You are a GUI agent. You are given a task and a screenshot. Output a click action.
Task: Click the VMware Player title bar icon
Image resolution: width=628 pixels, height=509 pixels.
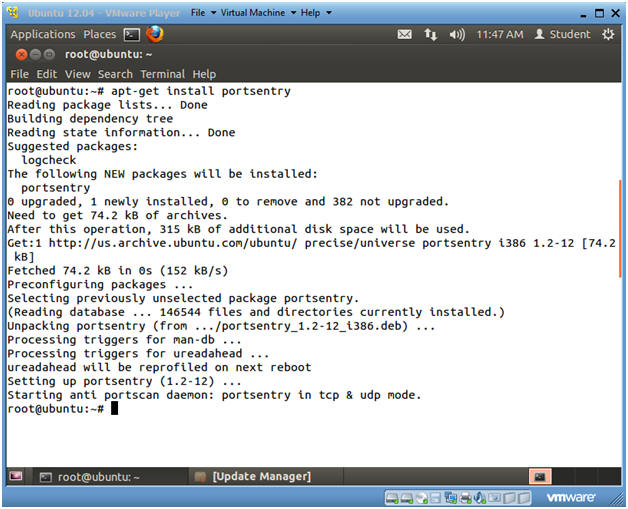(x=13, y=13)
